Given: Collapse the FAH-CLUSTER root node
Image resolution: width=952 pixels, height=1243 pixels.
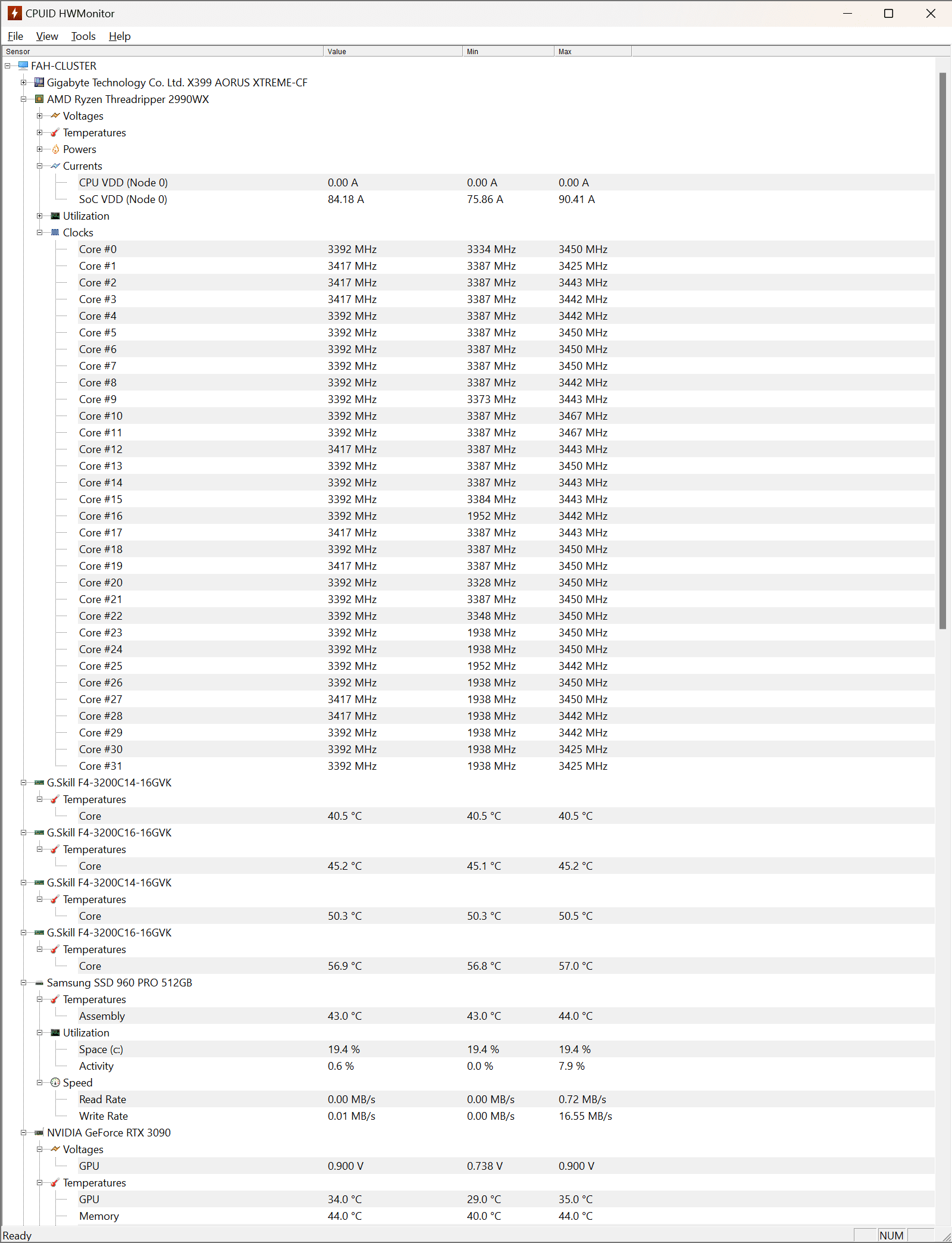Looking at the screenshot, I should tap(7, 65).
